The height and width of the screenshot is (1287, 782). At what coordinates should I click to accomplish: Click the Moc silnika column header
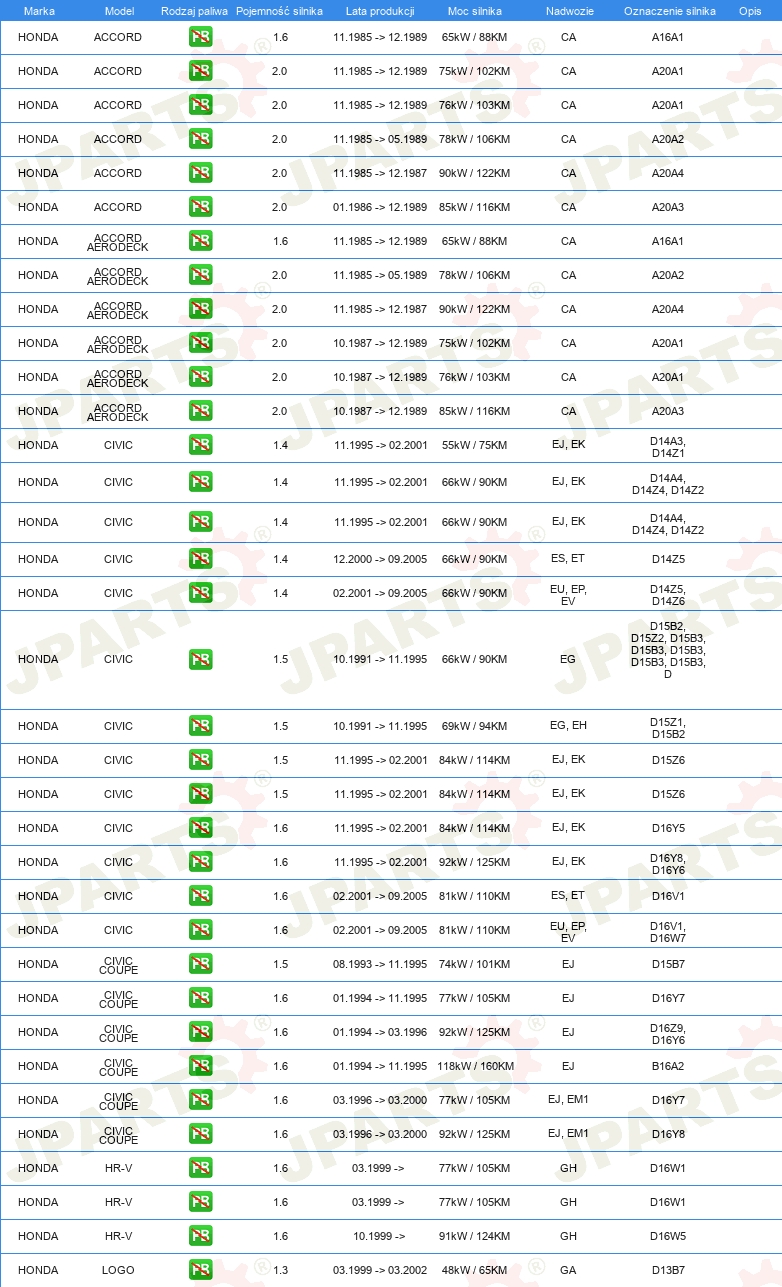coord(475,11)
